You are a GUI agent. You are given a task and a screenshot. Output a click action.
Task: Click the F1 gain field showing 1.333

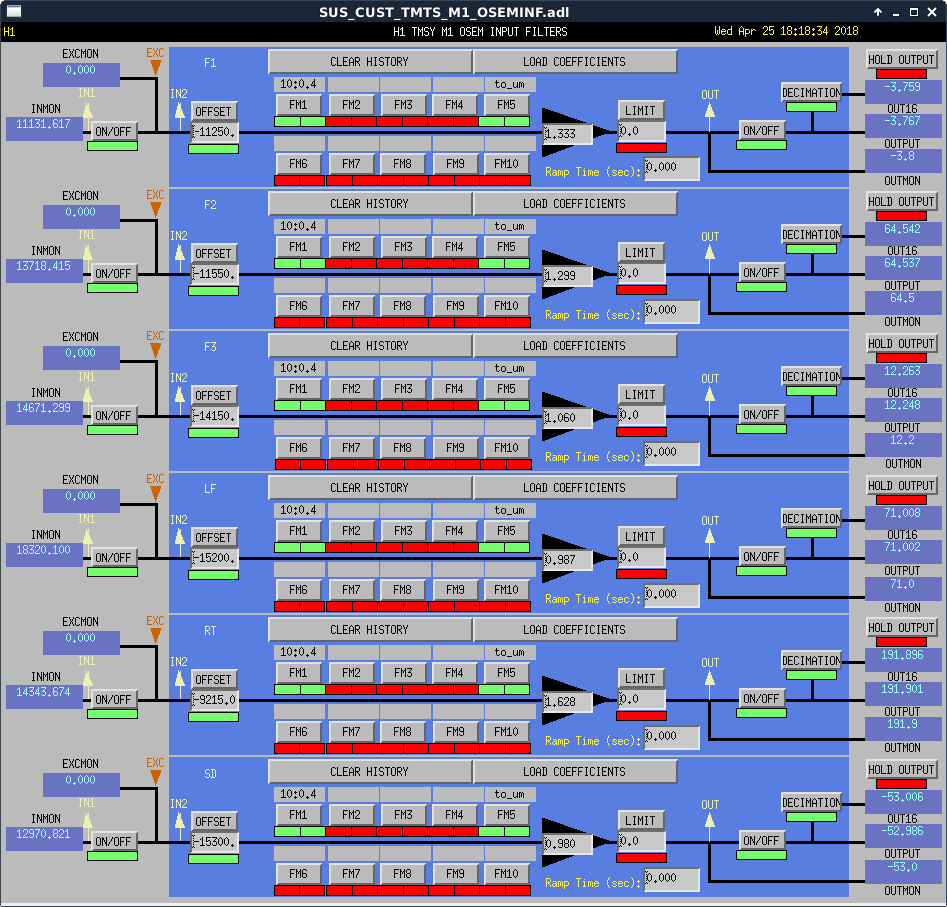coord(567,134)
